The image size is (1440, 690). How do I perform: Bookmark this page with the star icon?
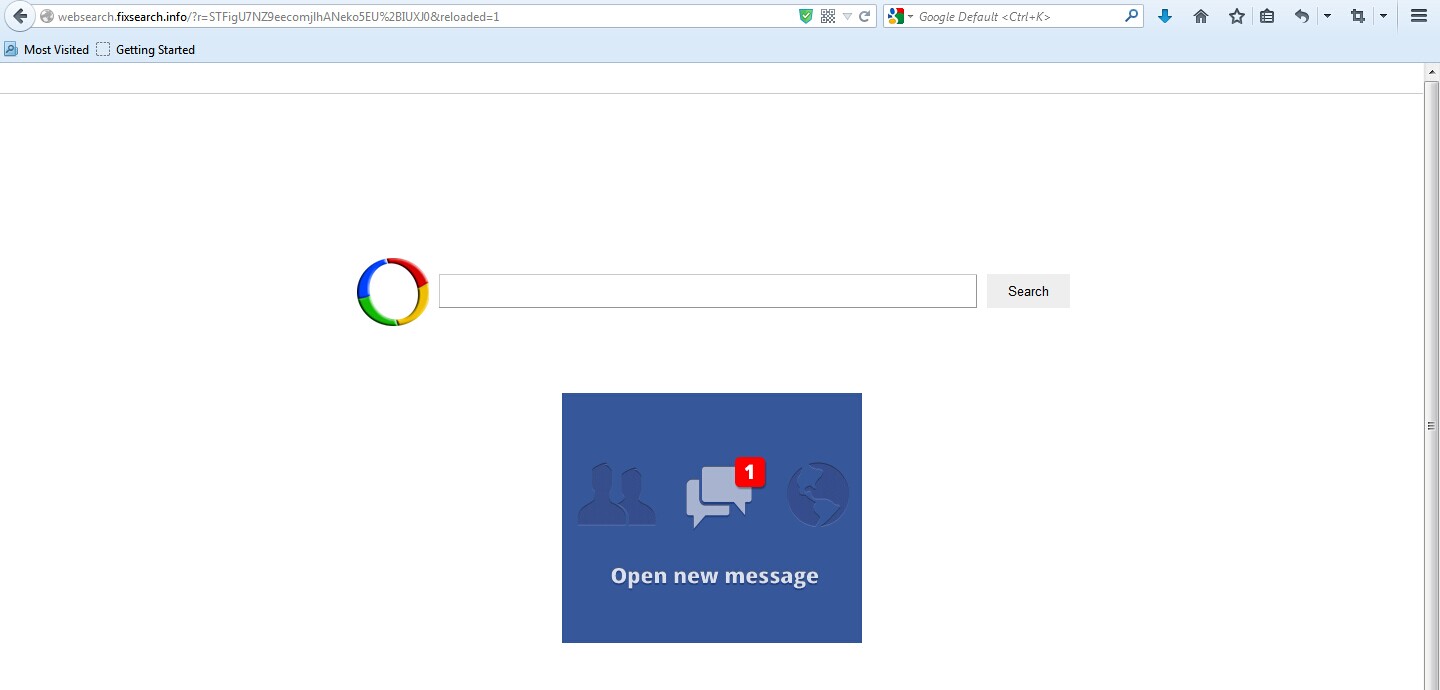tap(1237, 16)
